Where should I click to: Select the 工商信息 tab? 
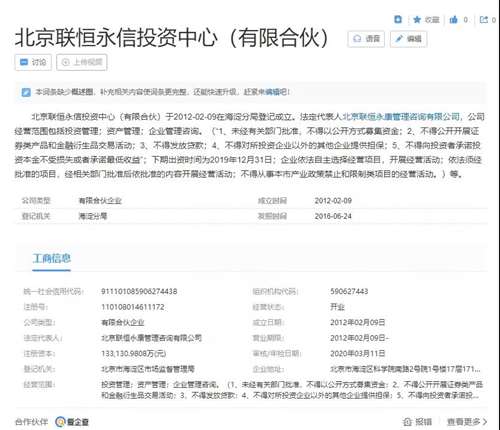click(x=52, y=258)
